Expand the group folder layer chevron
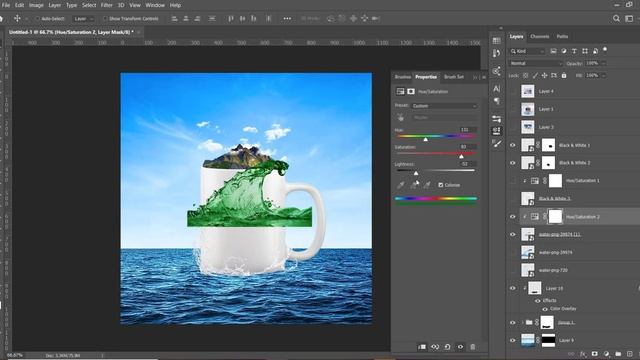The height and width of the screenshot is (360, 640). (x=522, y=322)
